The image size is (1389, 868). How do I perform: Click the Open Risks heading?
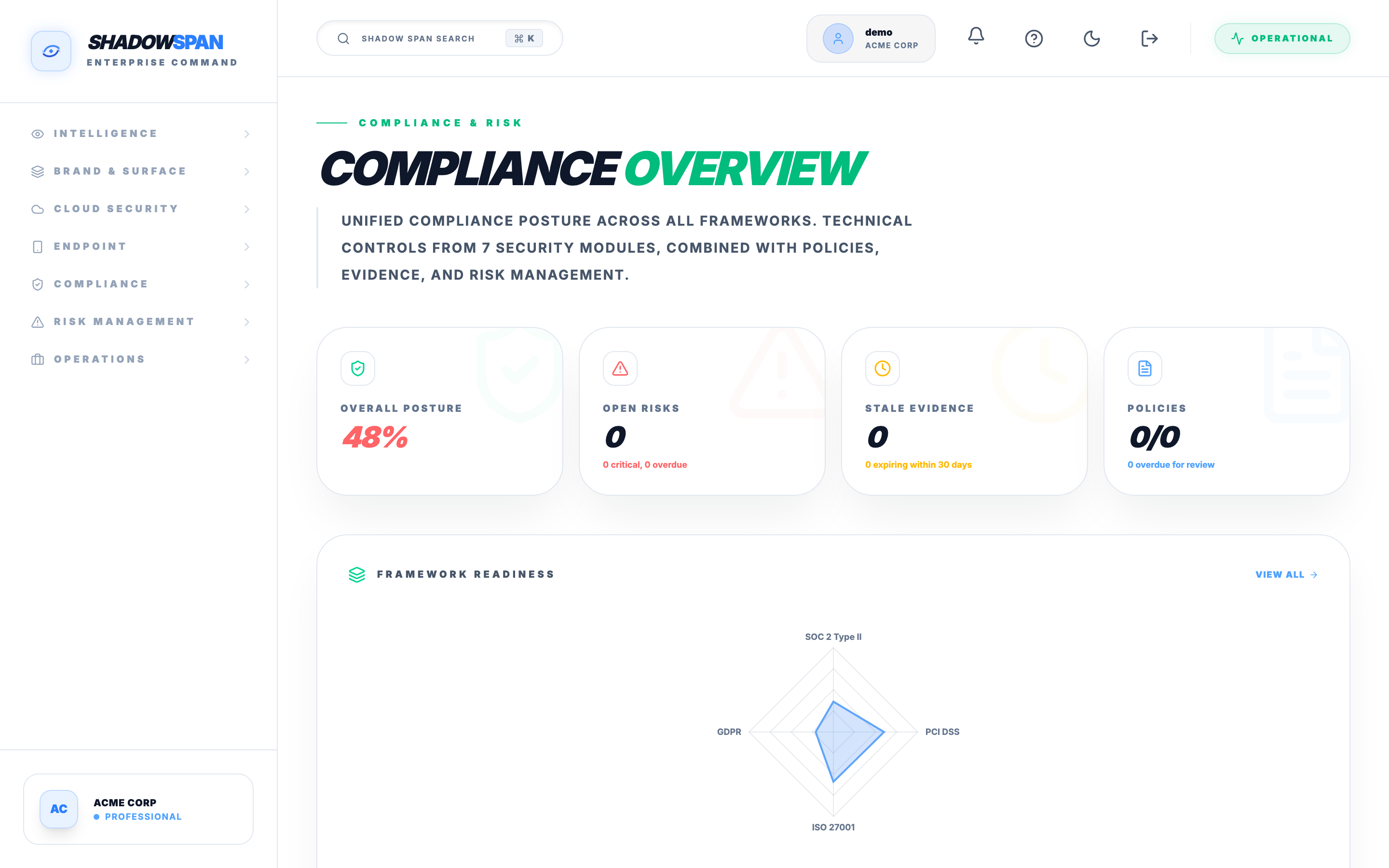coord(640,408)
